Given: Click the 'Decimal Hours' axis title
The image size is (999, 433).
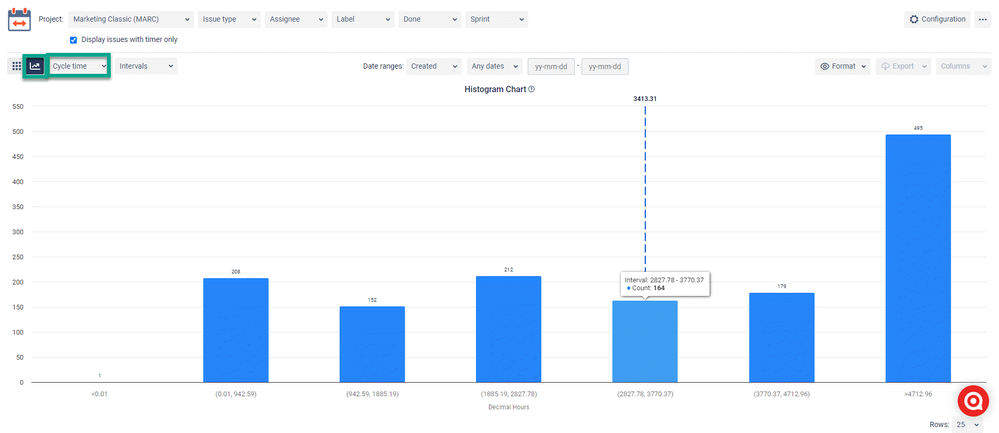Looking at the screenshot, I should tap(508, 408).
